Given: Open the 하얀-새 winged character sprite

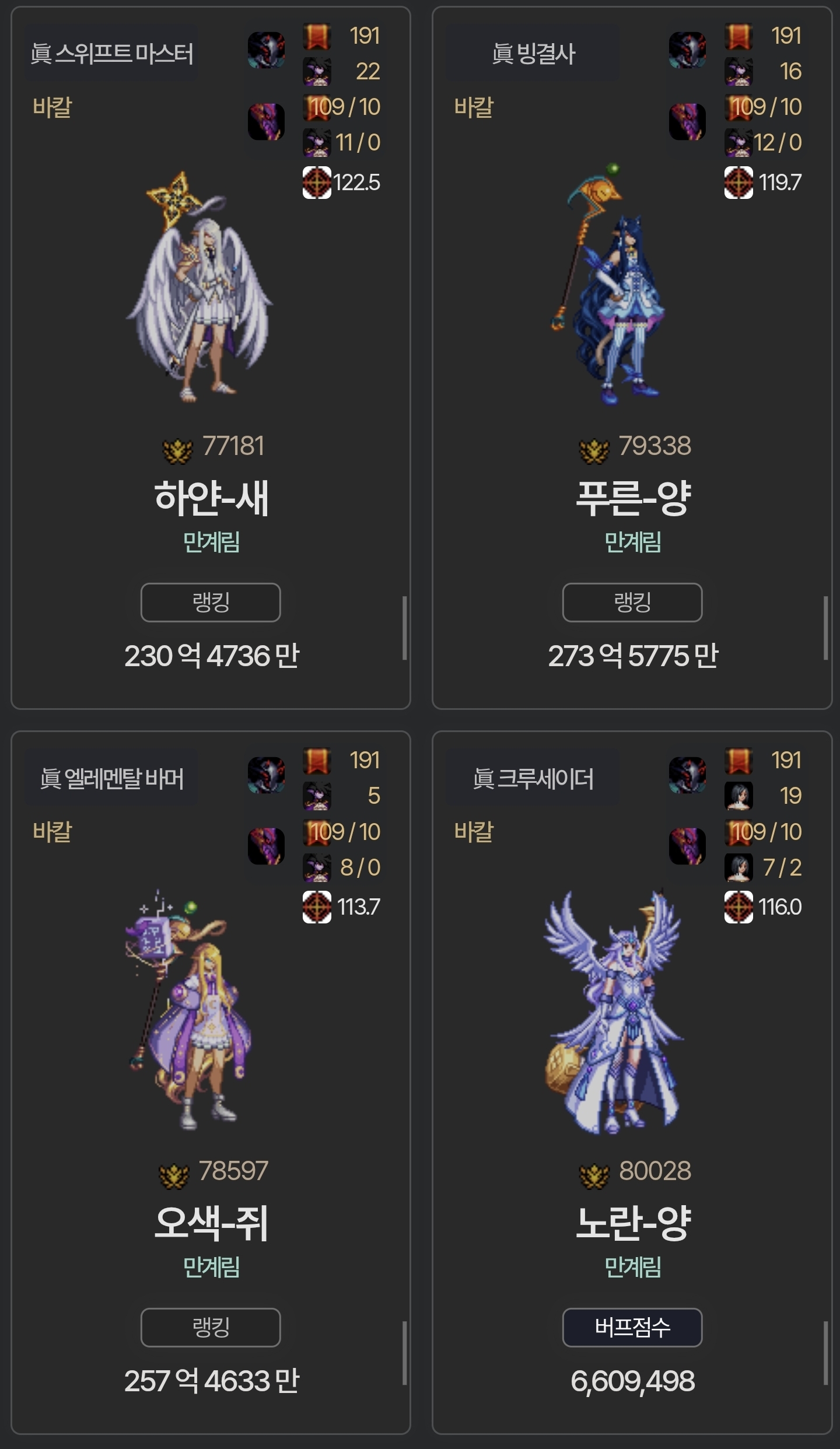Looking at the screenshot, I should (x=198, y=287).
